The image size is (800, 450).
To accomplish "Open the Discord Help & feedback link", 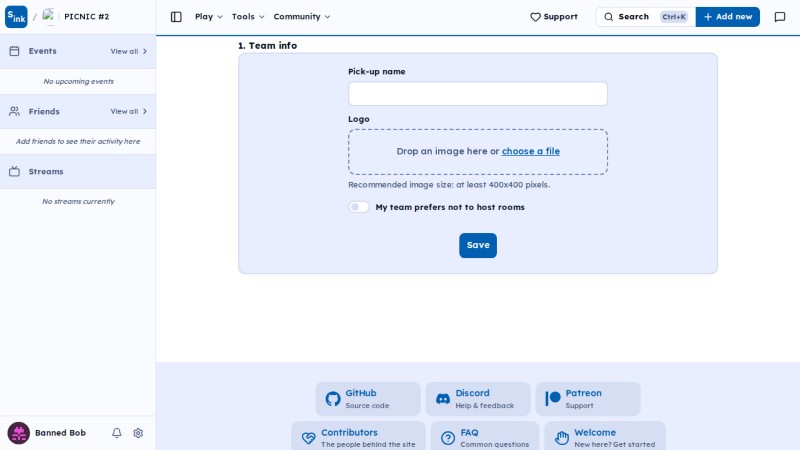I will point(478,399).
